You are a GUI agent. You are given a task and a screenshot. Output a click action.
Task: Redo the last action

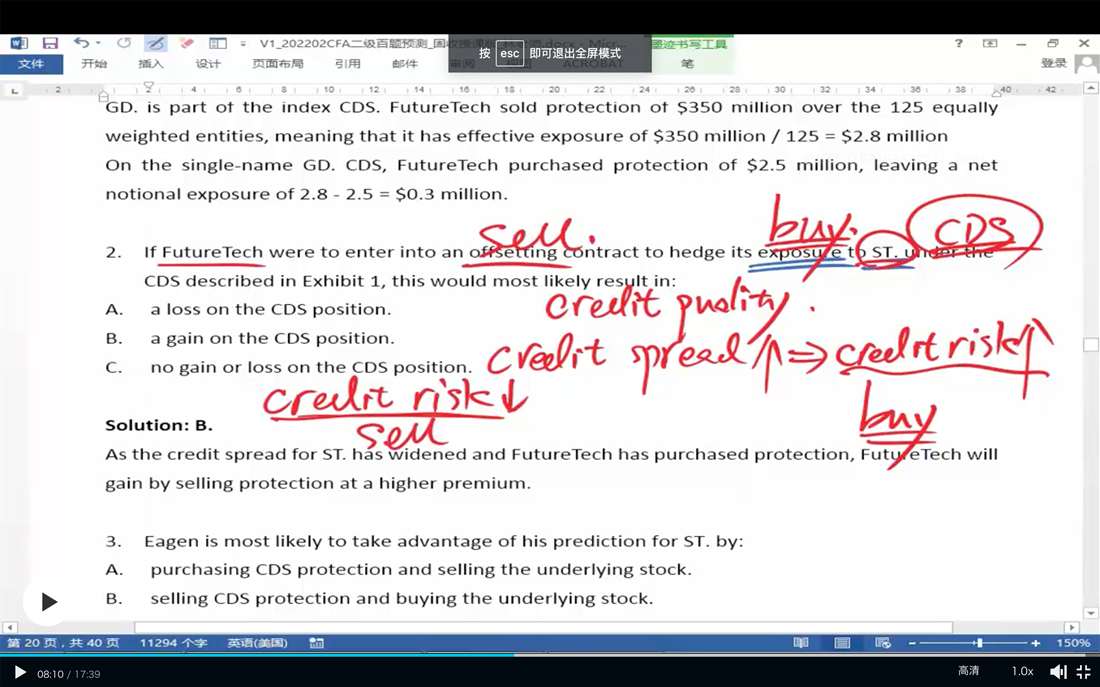coord(124,43)
